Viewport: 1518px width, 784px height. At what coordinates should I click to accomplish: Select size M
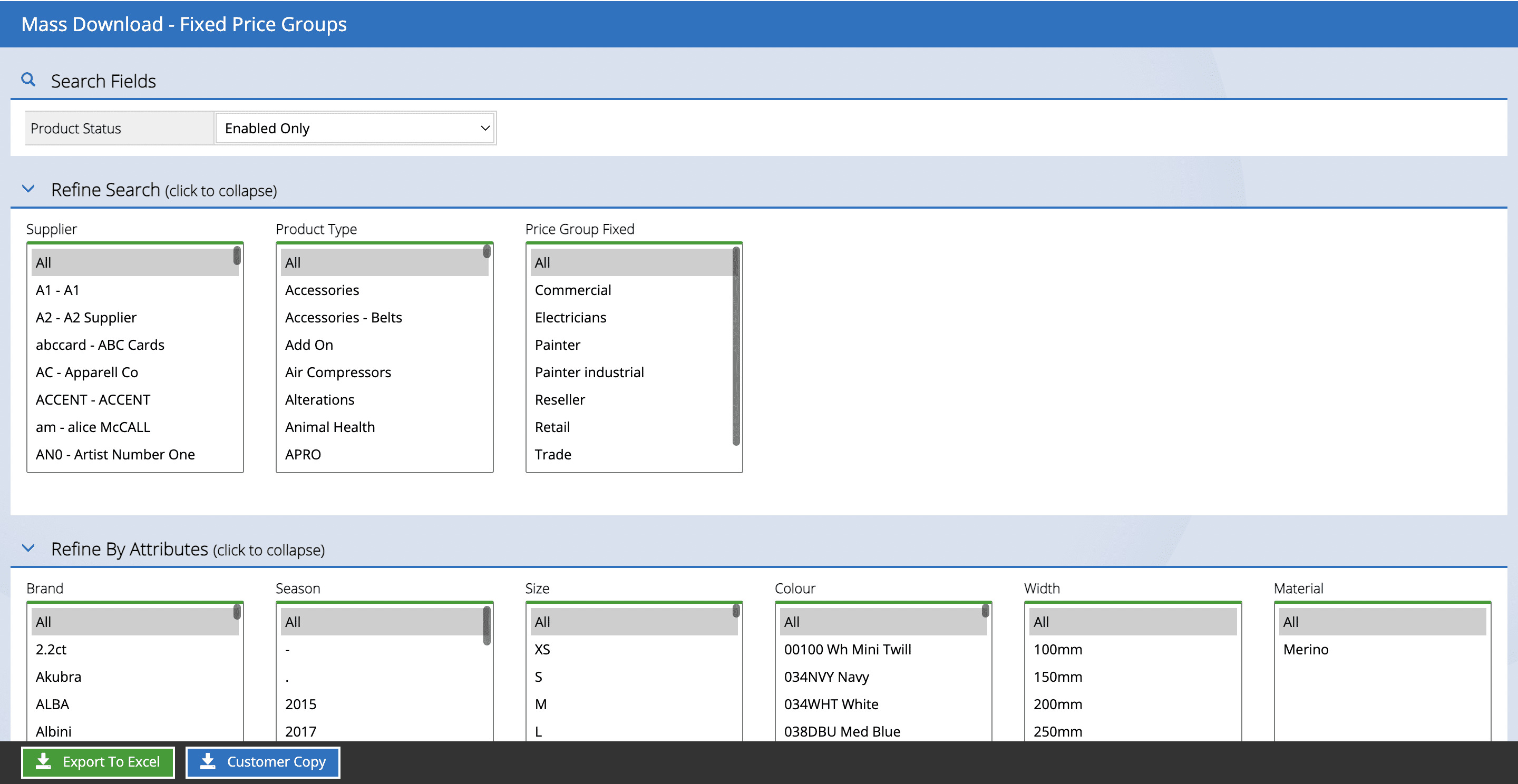point(634,704)
